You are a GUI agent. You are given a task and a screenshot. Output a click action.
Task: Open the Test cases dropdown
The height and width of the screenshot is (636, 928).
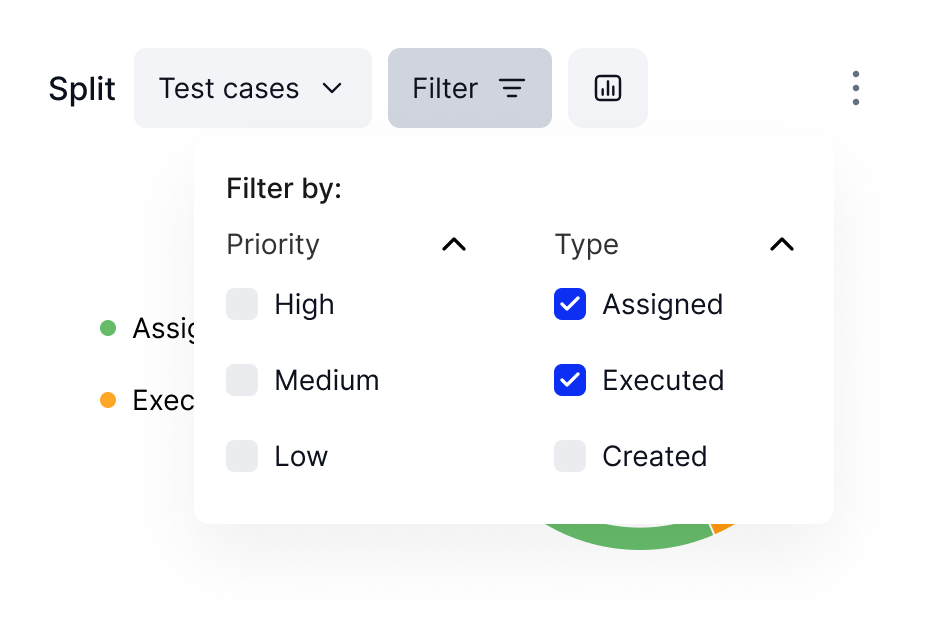[253, 88]
